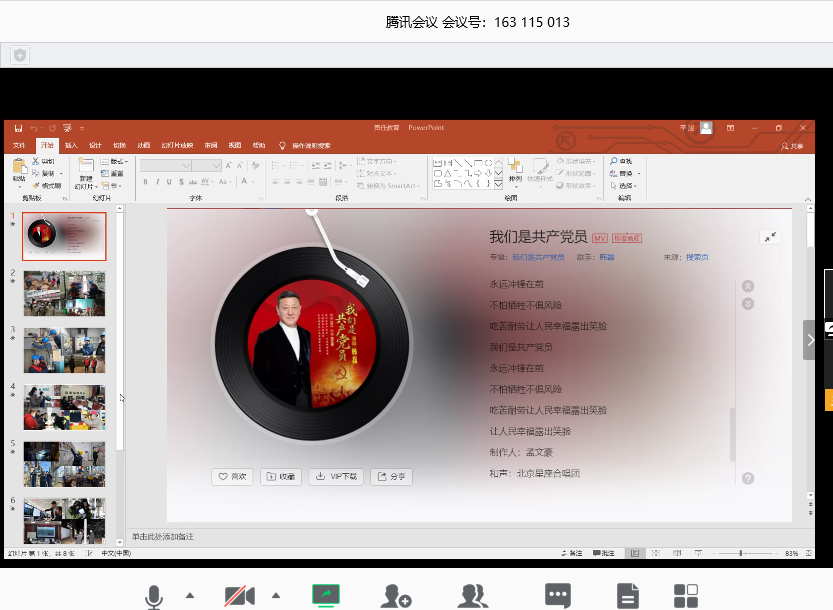Select slide 2 thumbnail
The image size is (833, 610).
pyautogui.click(x=64, y=293)
